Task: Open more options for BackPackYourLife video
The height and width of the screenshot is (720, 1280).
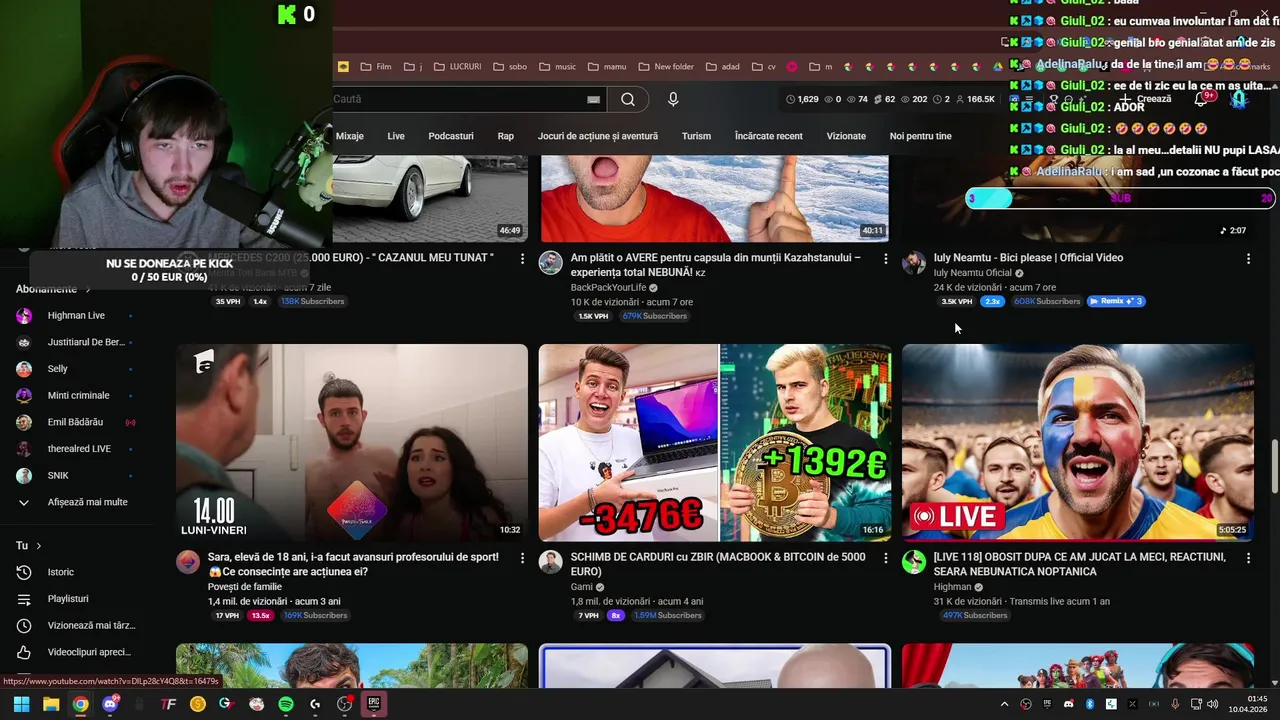Action: pyautogui.click(x=885, y=258)
